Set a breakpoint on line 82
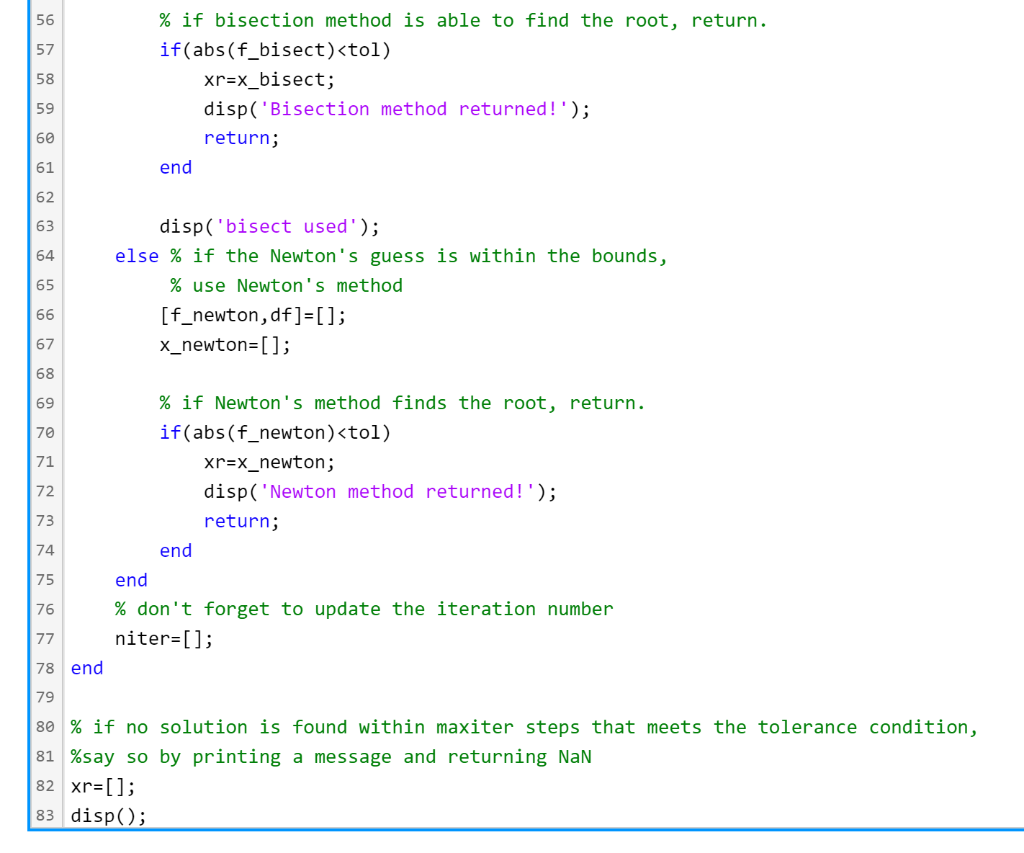 44,786
